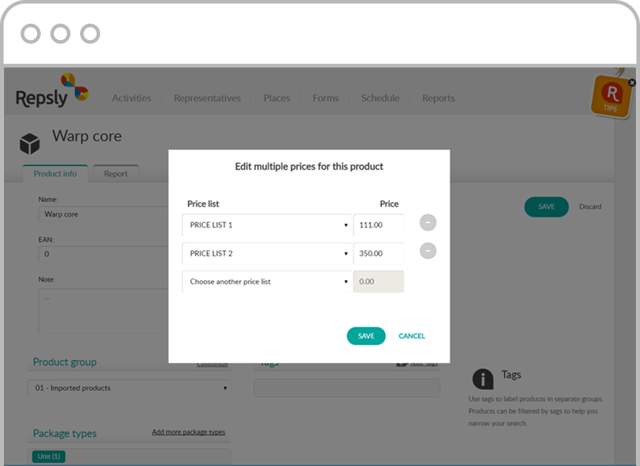640x466 pixels.
Task: Open the Reports menu
Action: click(x=438, y=98)
